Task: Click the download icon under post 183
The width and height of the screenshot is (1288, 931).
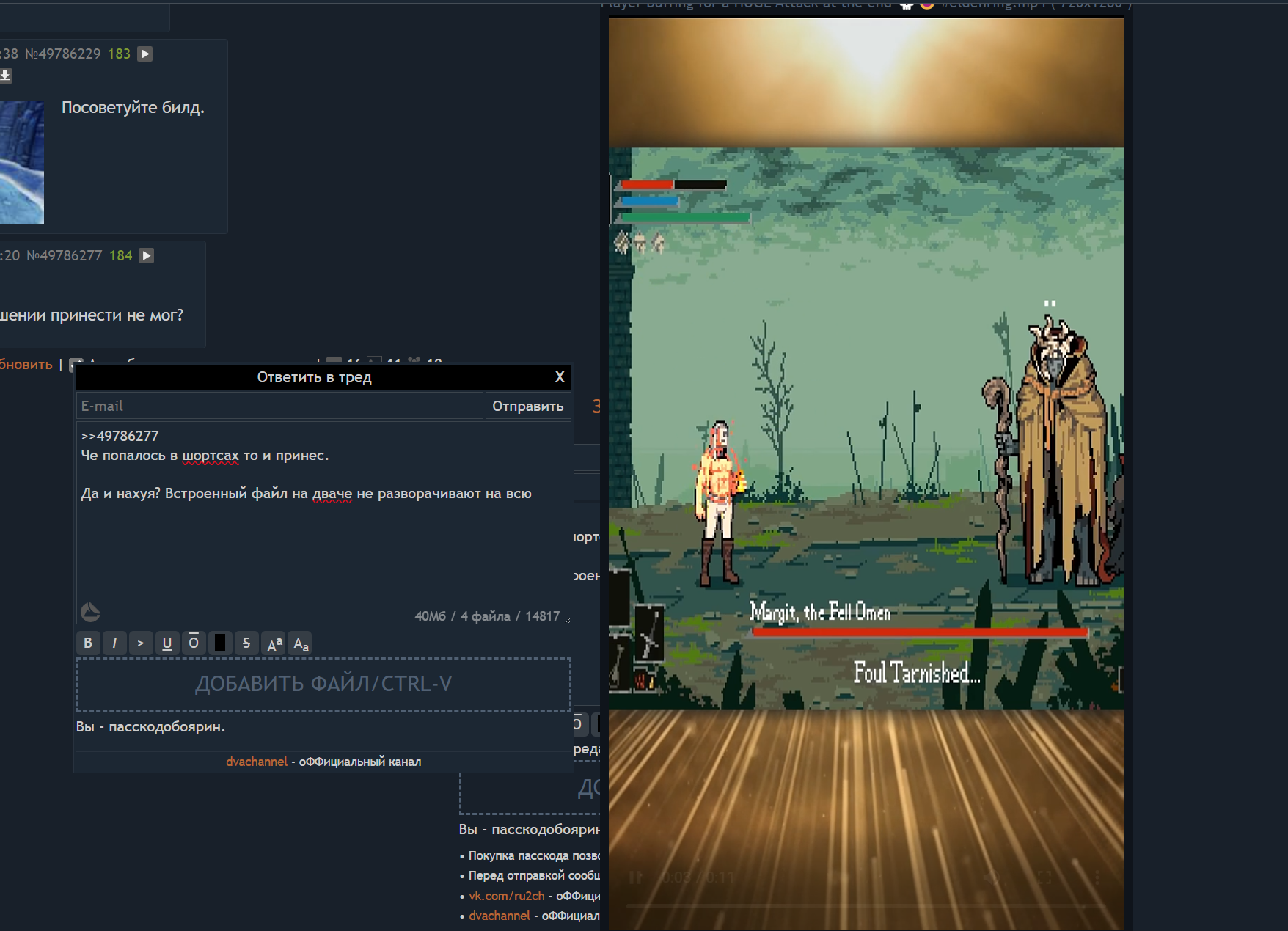Action: click(5, 75)
